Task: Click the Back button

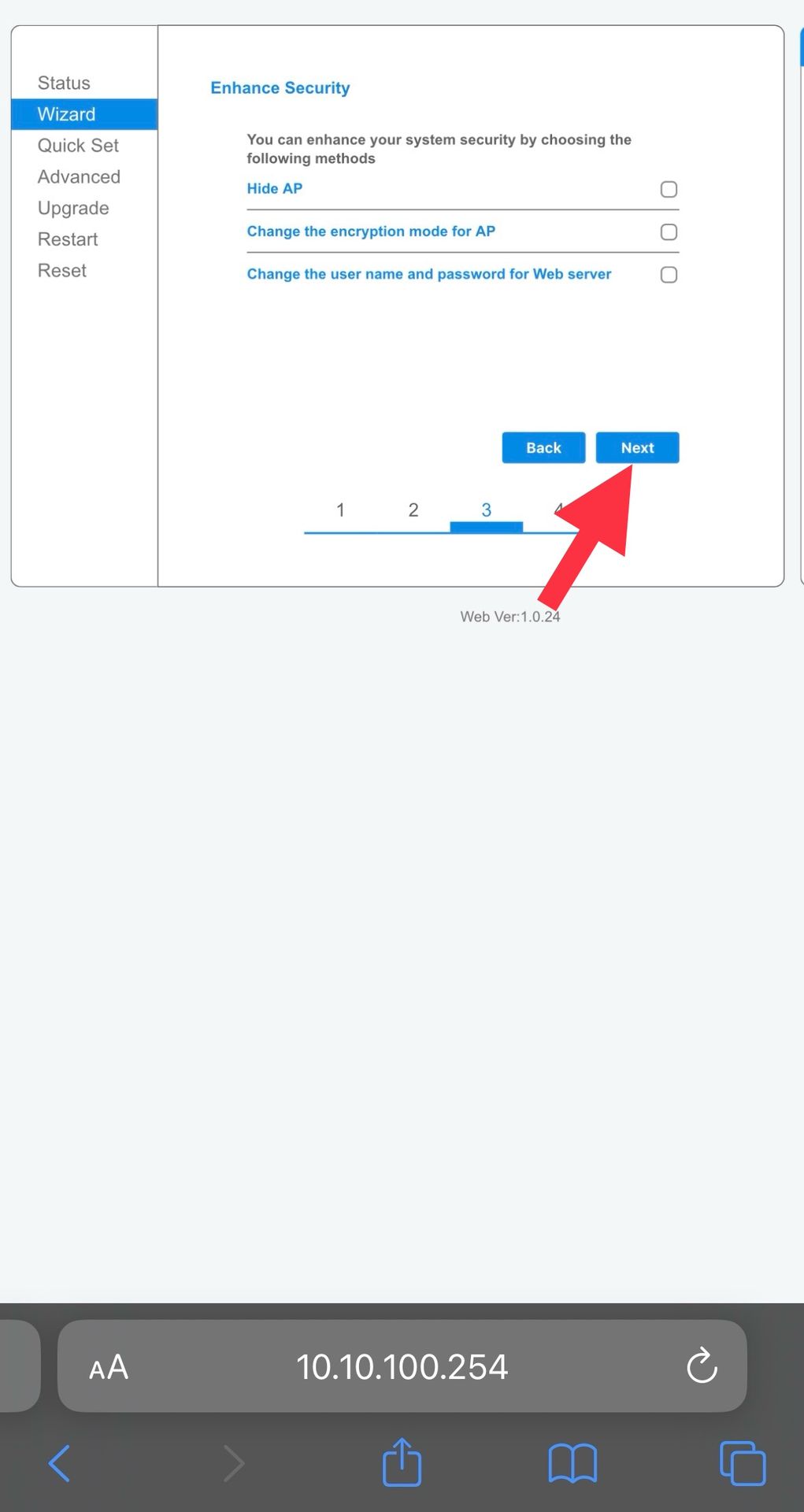Action: (x=543, y=447)
